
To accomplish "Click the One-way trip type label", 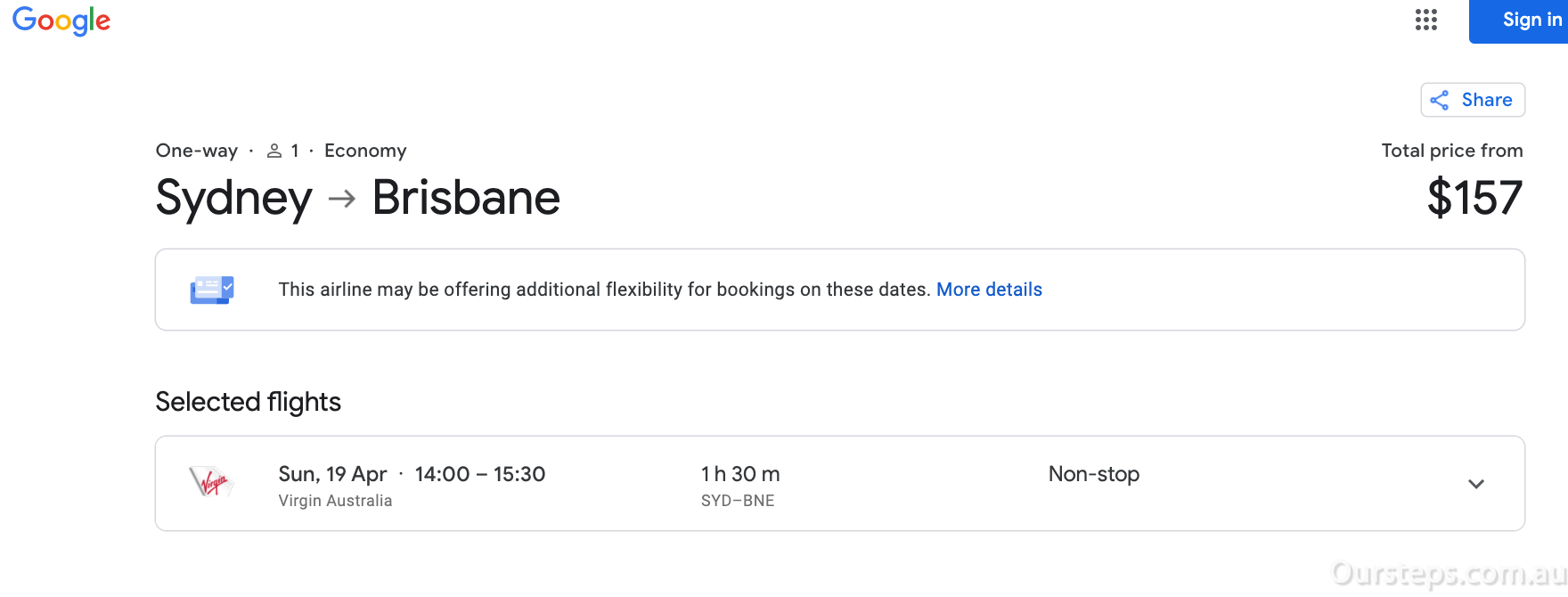I will (197, 151).
